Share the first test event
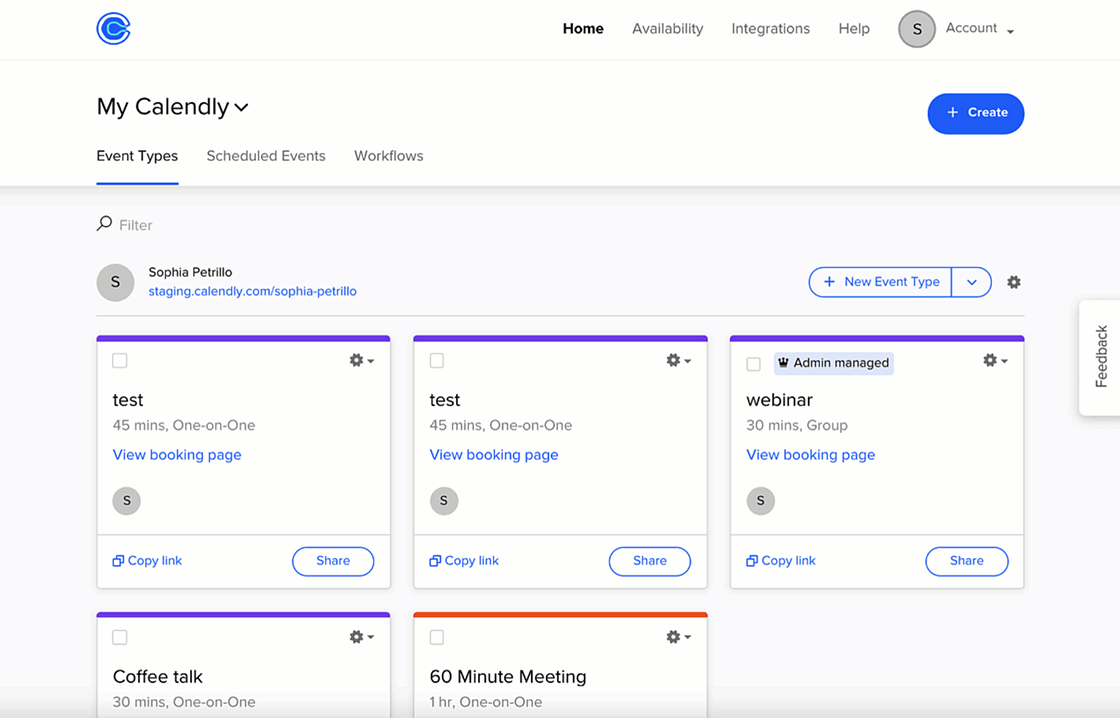 [333, 561]
